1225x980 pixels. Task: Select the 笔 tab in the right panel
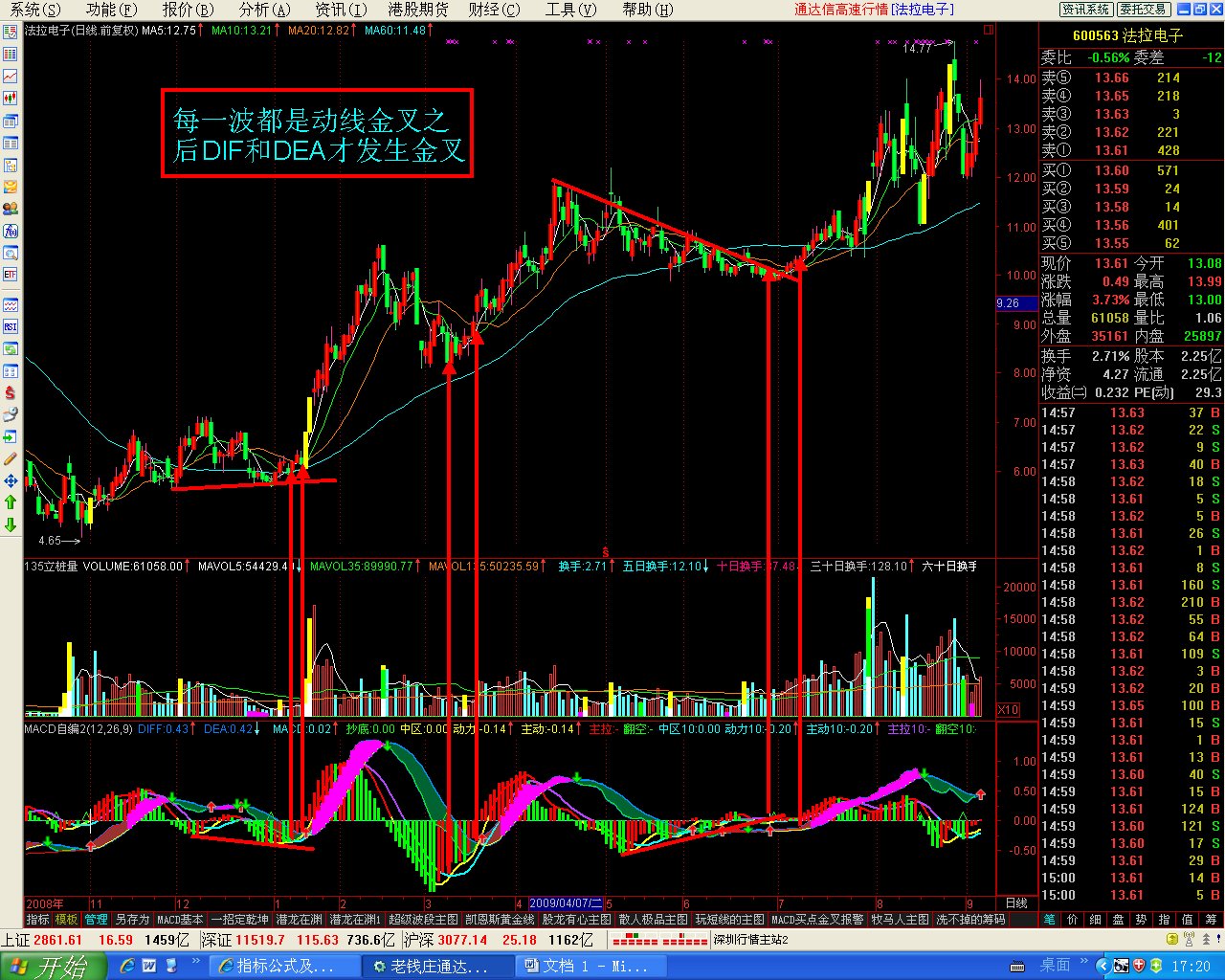1050,920
